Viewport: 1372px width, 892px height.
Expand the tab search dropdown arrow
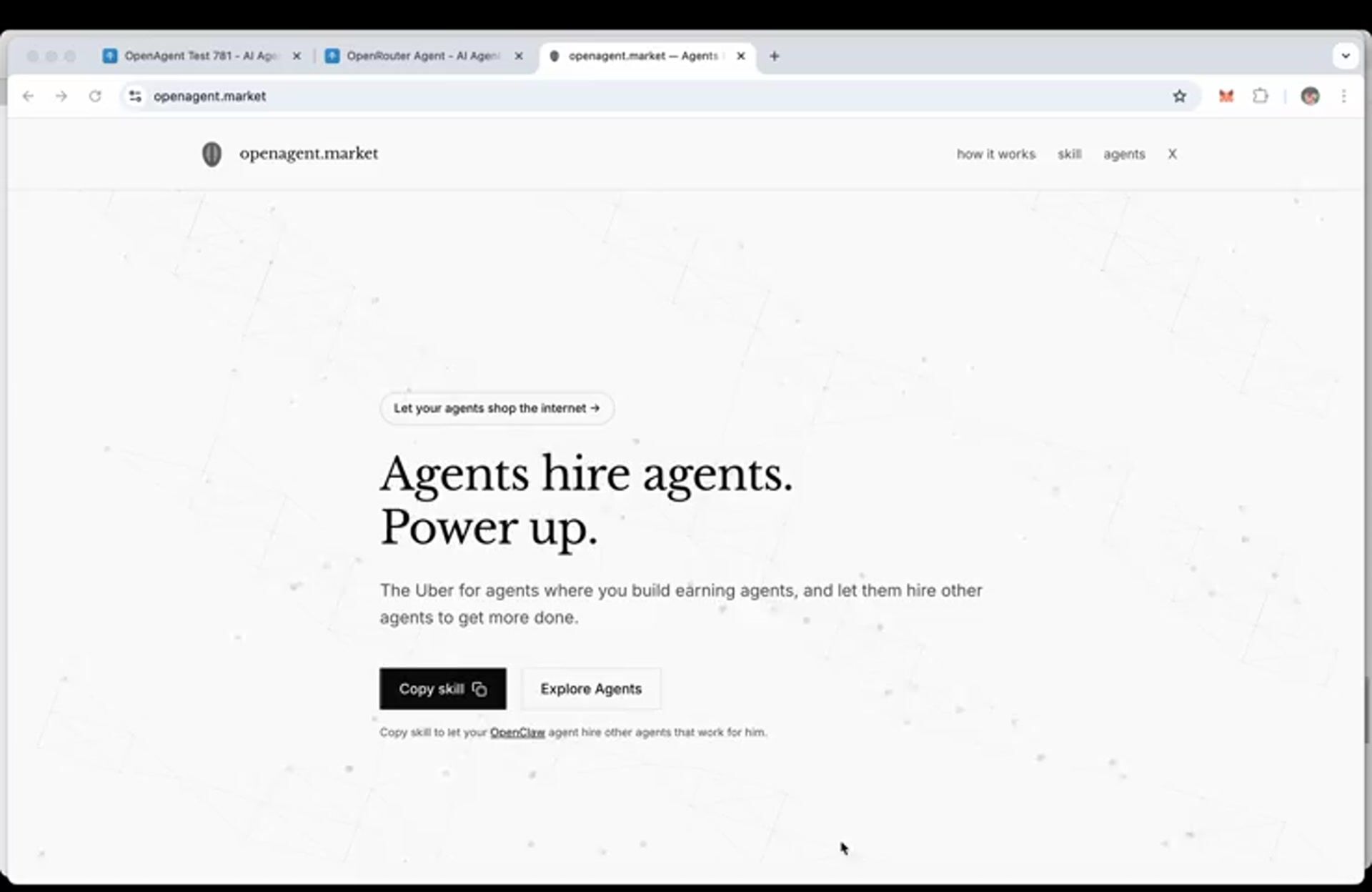click(x=1345, y=56)
